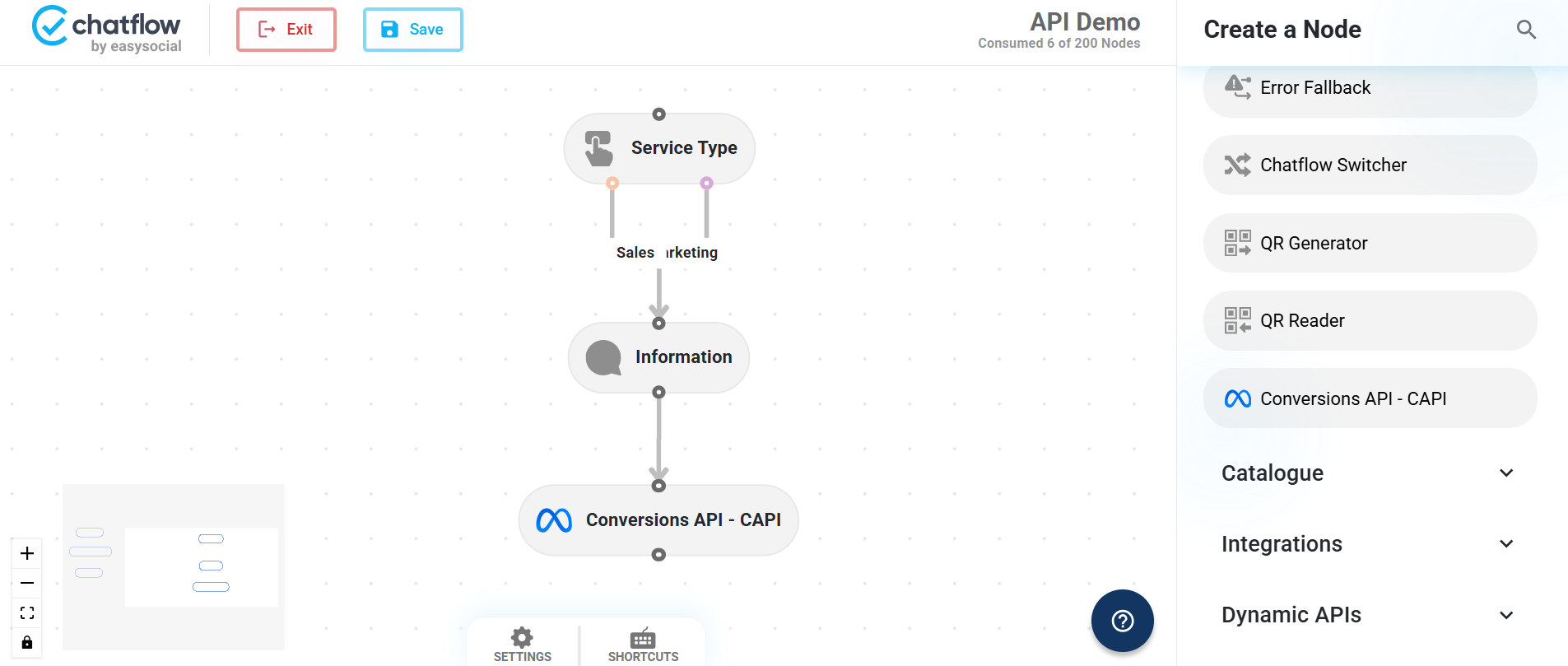Click the Meta icon in sidebar CAPI item
This screenshot has height=666, width=1568.
(x=1238, y=398)
